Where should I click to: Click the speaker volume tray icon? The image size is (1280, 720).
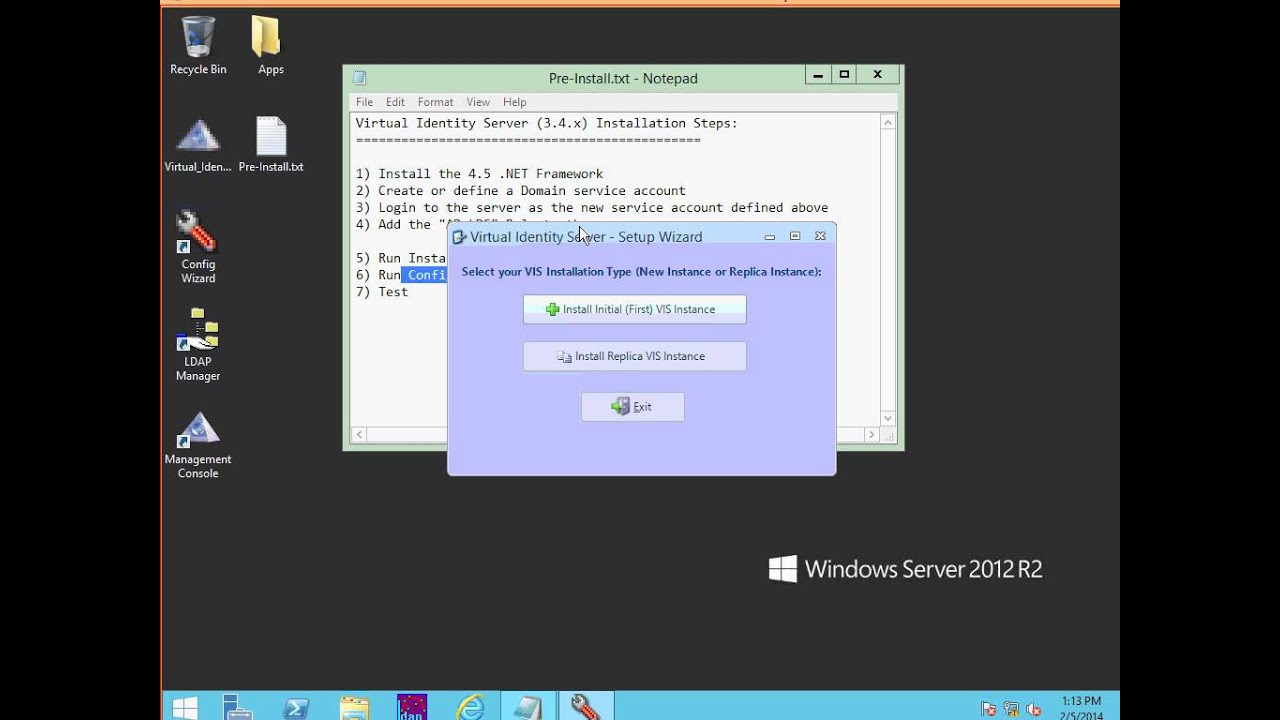point(1033,708)
